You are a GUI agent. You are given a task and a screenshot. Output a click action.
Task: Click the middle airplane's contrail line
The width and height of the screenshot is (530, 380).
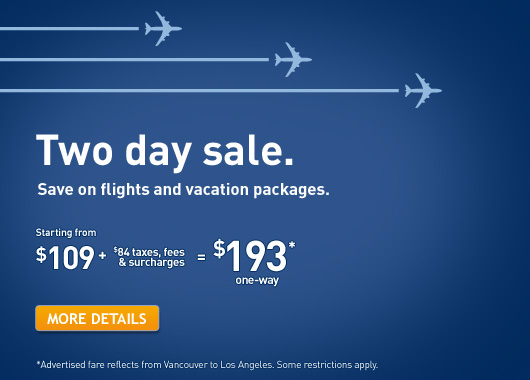134,60
